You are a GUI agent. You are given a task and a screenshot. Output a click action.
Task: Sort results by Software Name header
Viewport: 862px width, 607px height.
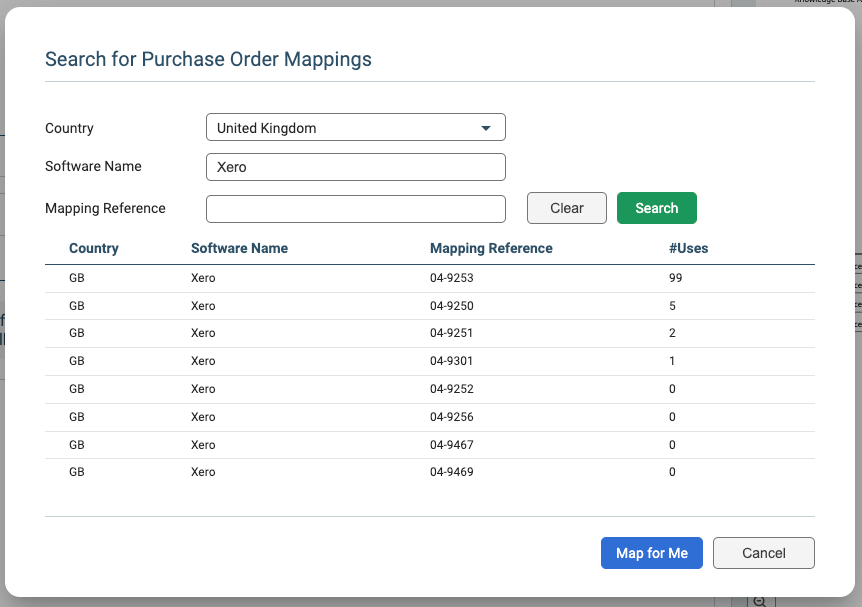tap(240, 248)
